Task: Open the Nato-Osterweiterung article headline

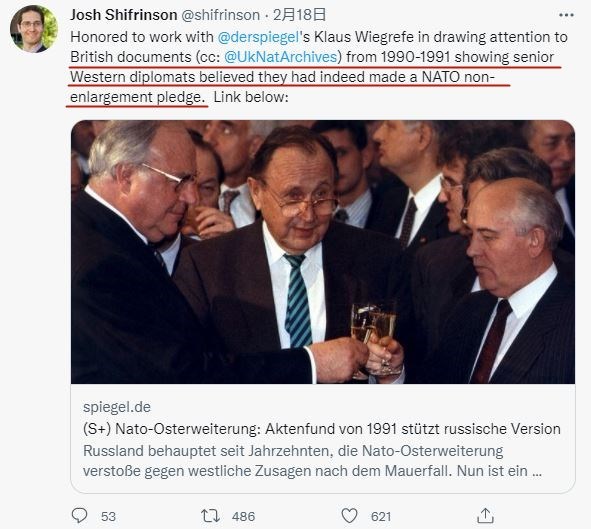Action: coord(322,429)
